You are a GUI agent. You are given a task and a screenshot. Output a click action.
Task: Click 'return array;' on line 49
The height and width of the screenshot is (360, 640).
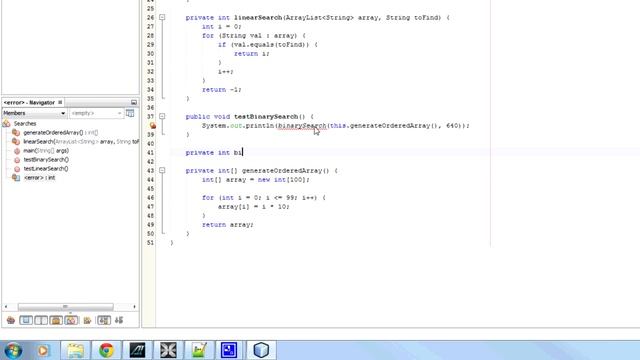coord(227,224)
